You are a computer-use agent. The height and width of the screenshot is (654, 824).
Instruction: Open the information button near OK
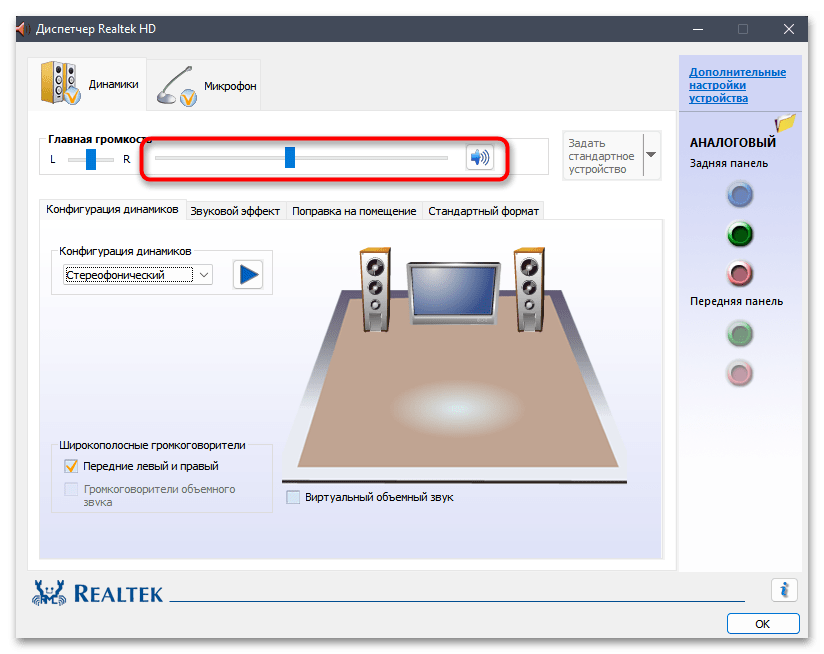pos(784,590)
